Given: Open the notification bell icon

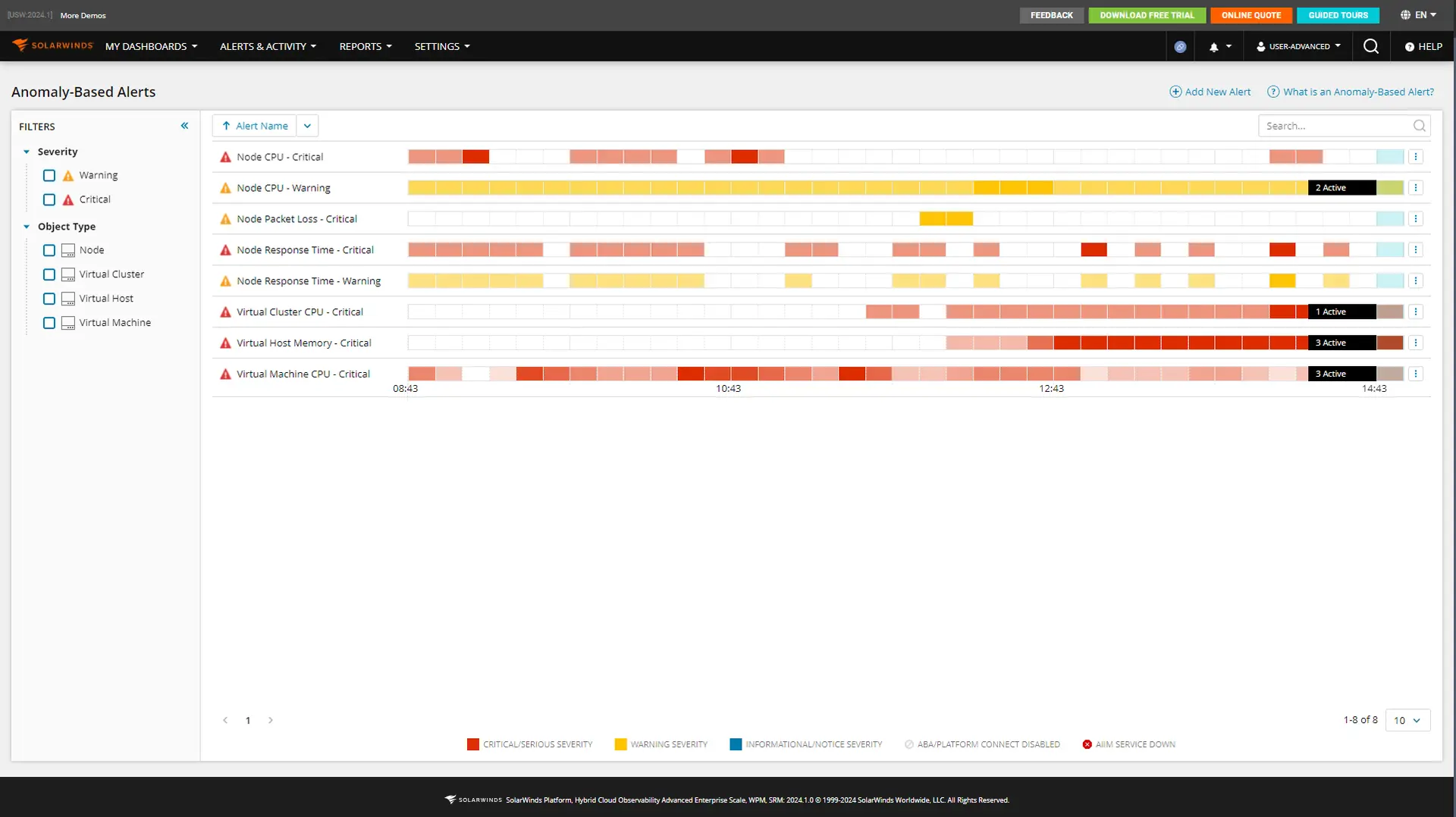Looking at the screenshot, I should pos(1214,46).
